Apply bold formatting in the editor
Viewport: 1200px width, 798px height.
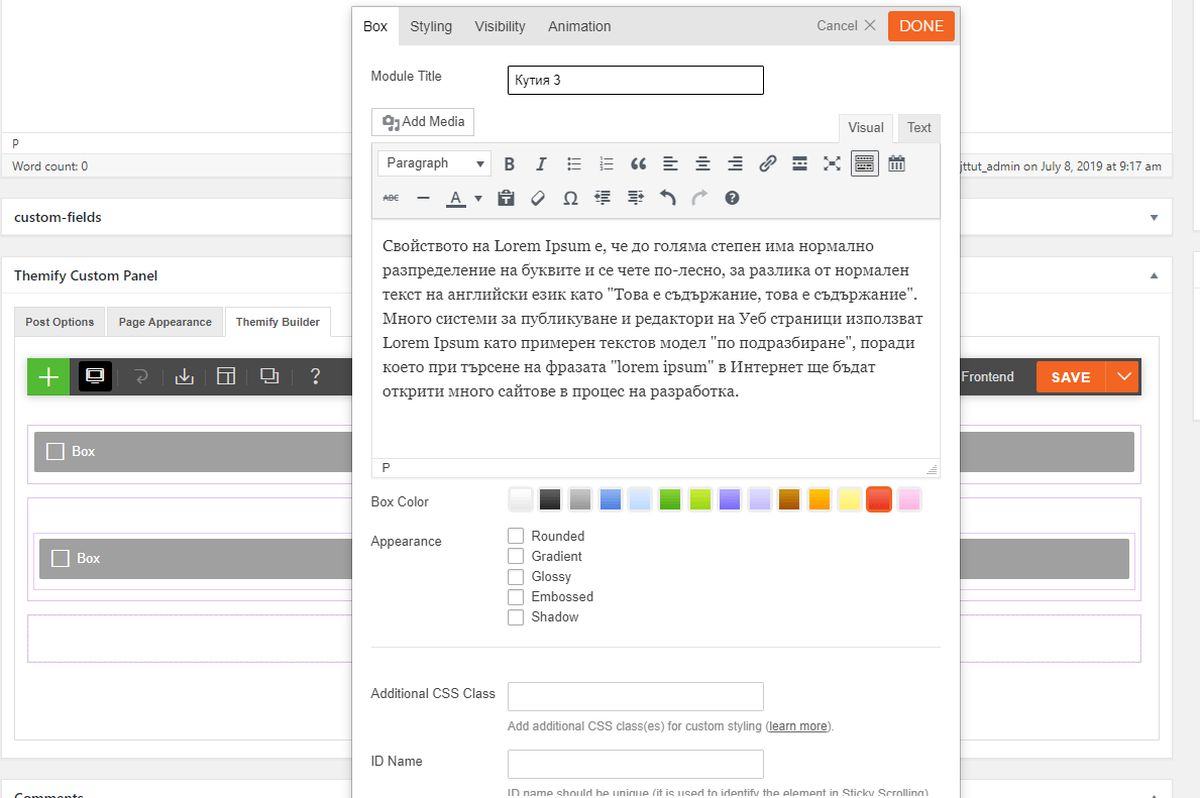point(509,164)
